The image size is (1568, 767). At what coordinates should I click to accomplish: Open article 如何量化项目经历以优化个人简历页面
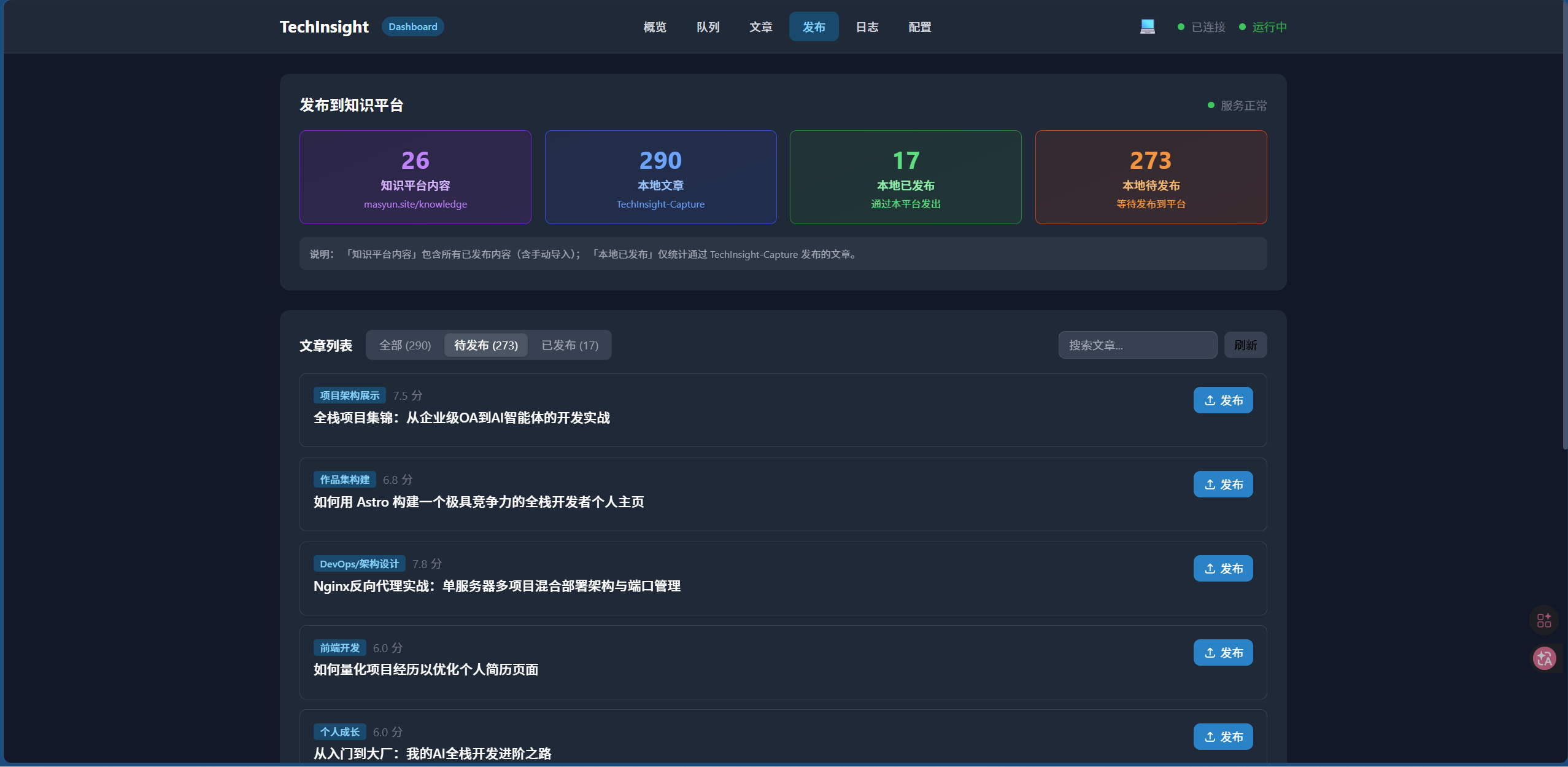point(426,669)
